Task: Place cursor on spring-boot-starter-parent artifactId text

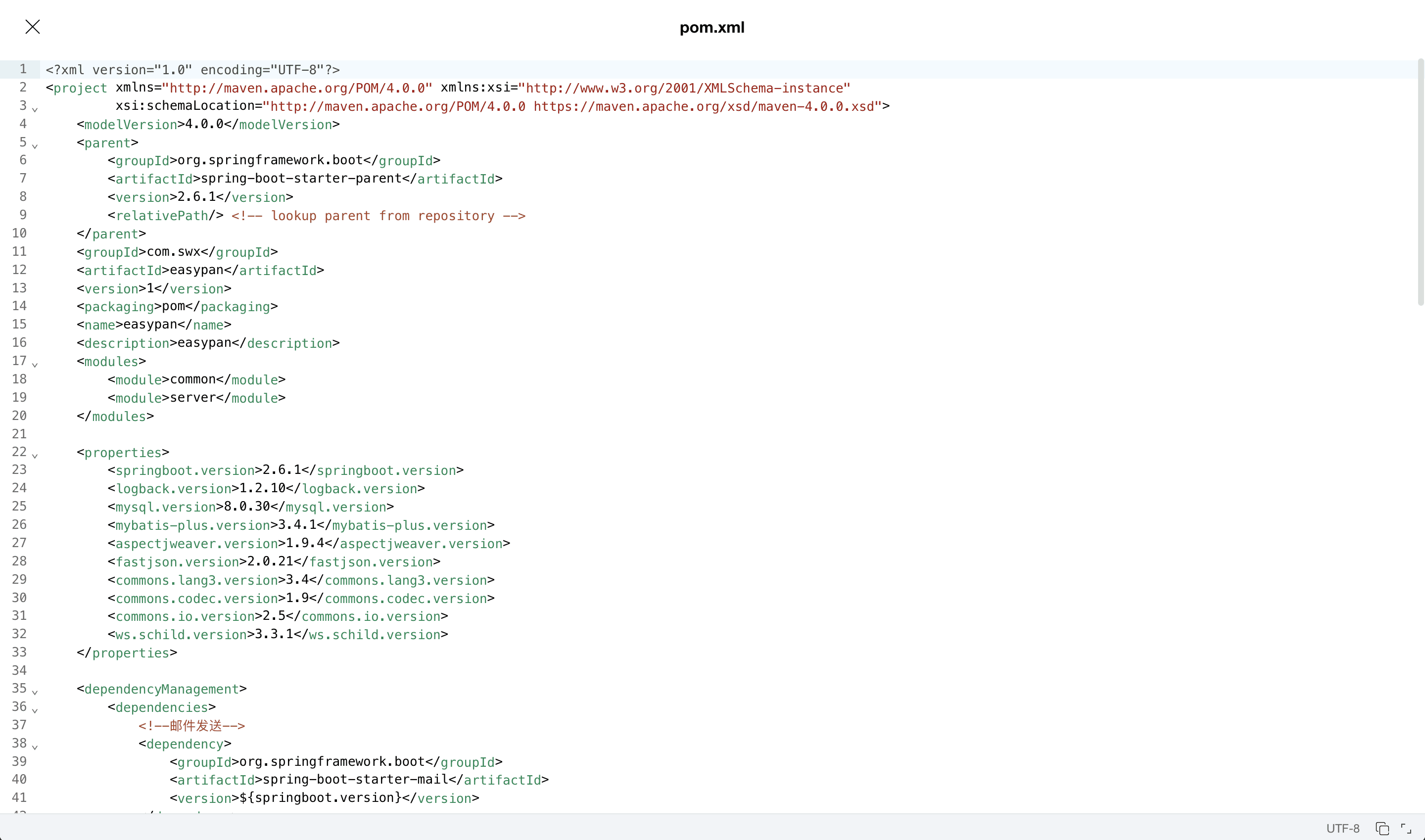Action: pos(301,179)
